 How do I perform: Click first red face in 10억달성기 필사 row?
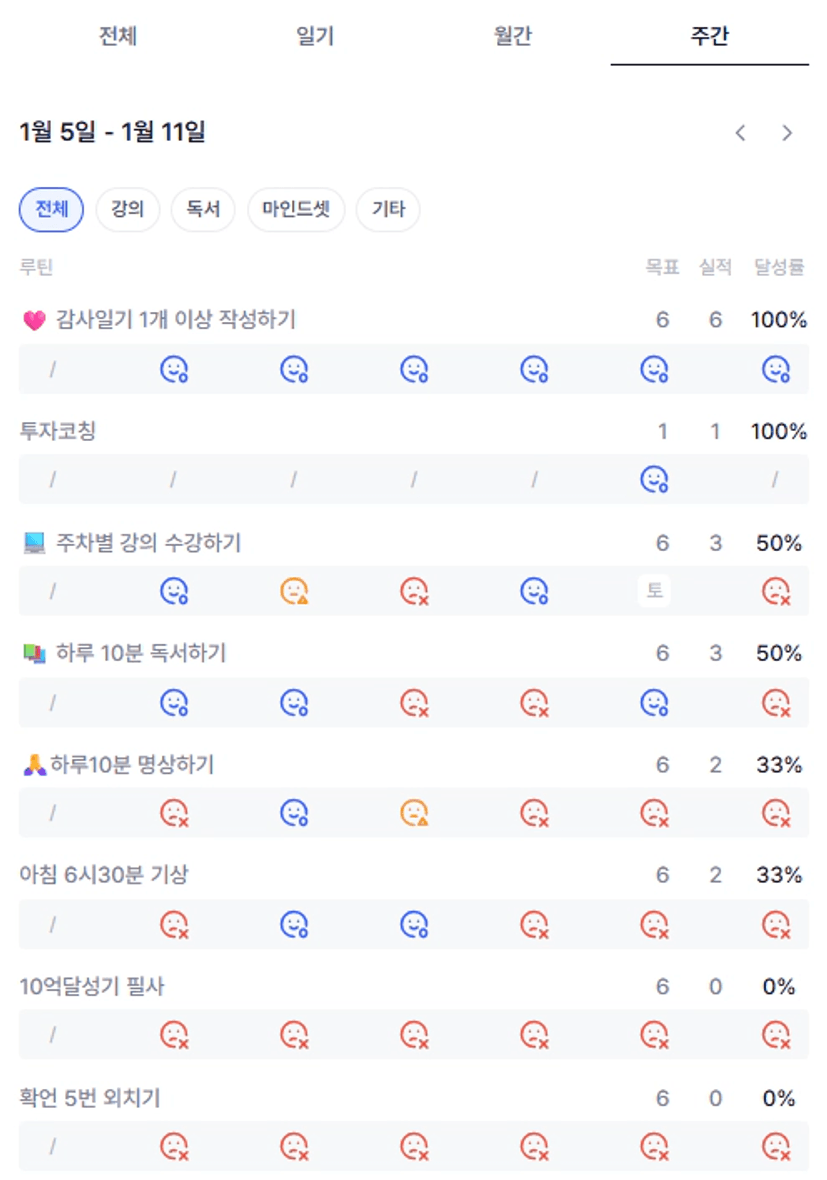[x=175, y=1034]
